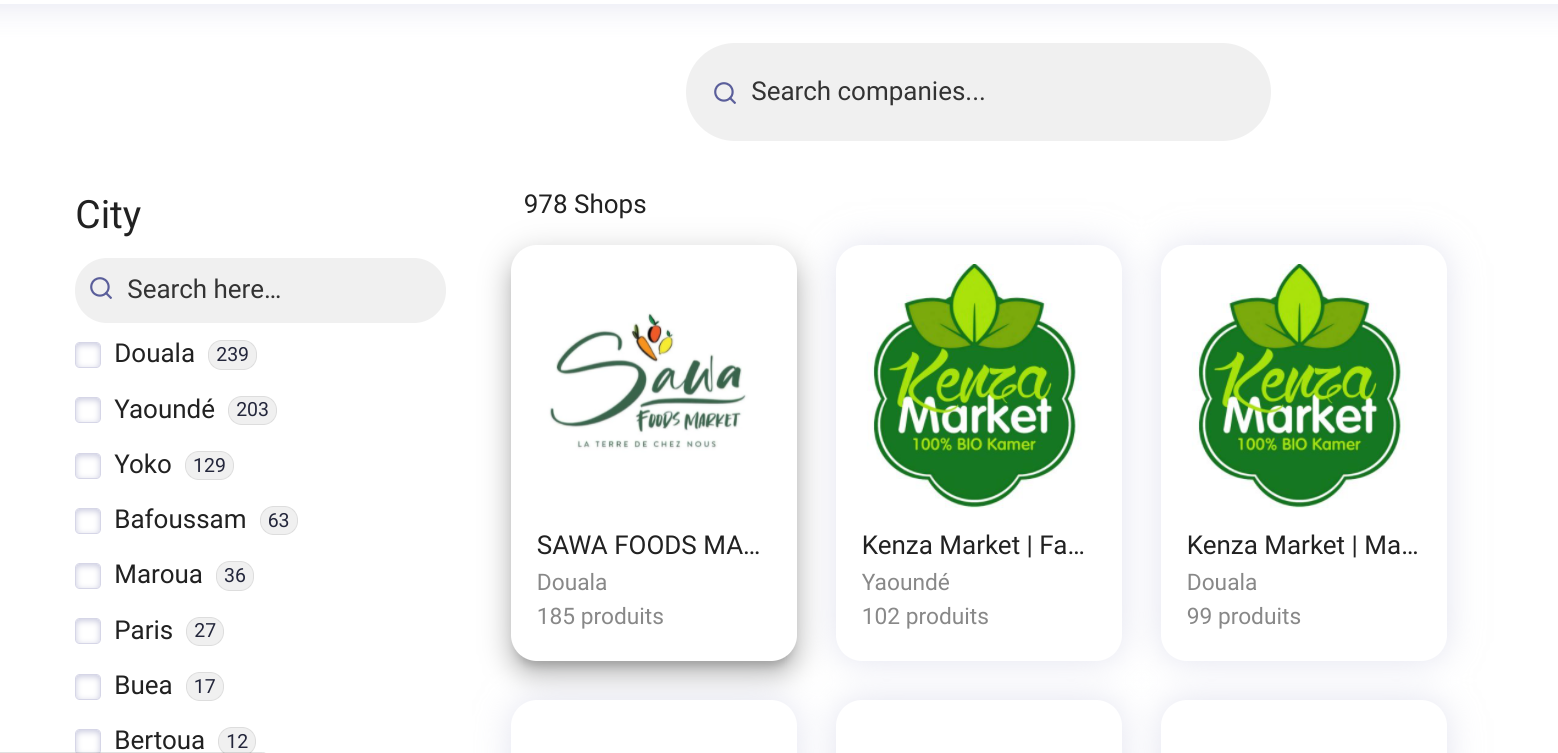Click the Douala count badge 239
Image resolution: width=1558 pixels, height=753 pixels.
232,354
